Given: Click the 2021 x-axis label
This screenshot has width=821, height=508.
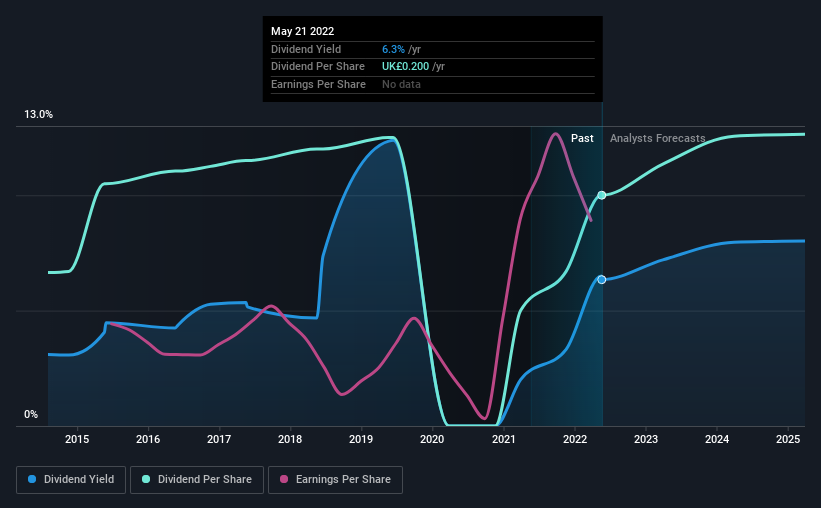Looking at the screenshot, I should point(503,439).
